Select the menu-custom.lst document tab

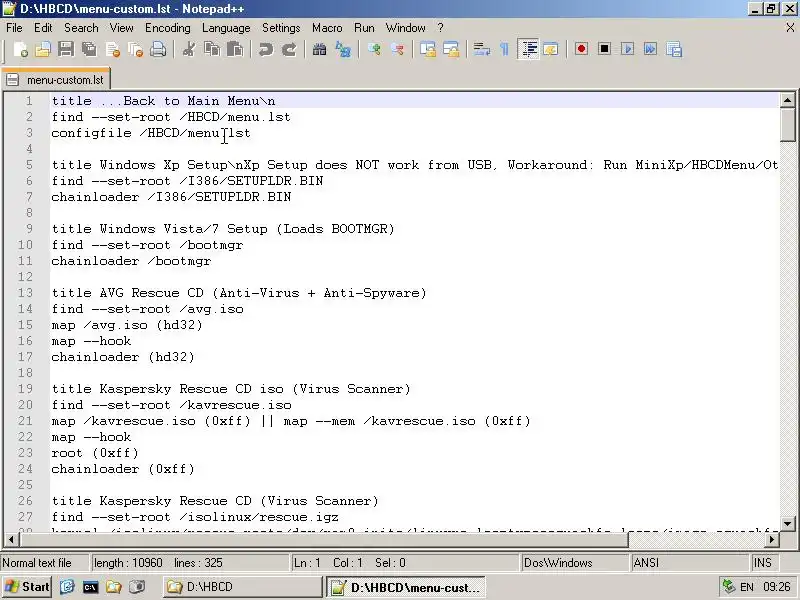click(56, 80)
